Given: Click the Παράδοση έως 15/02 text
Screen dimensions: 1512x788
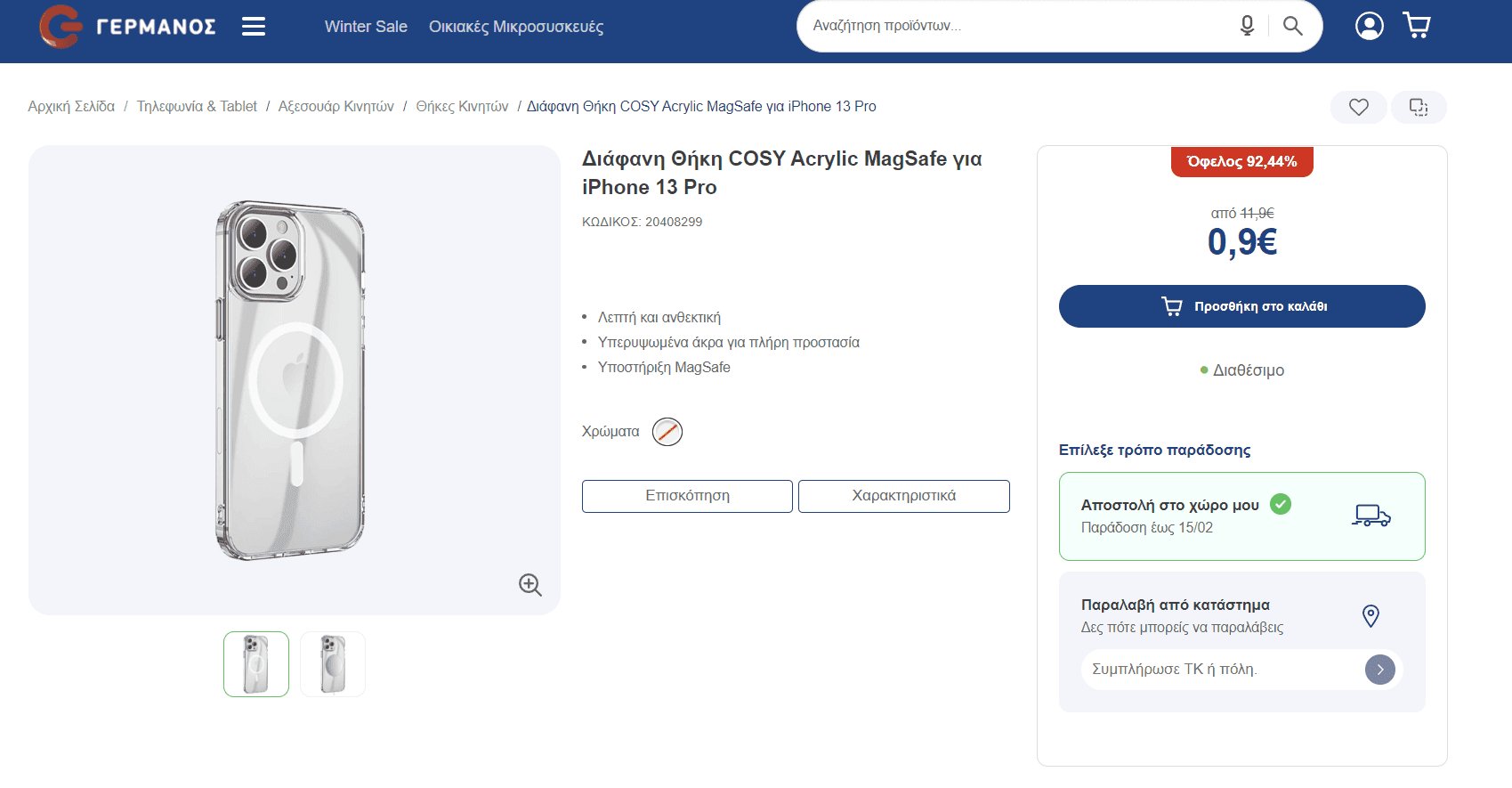Looking at the screenshot, I should 1147,528.
